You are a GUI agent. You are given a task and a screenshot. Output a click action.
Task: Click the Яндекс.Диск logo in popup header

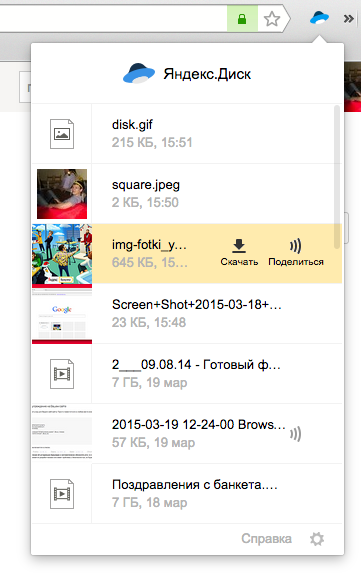click(139, 73)
